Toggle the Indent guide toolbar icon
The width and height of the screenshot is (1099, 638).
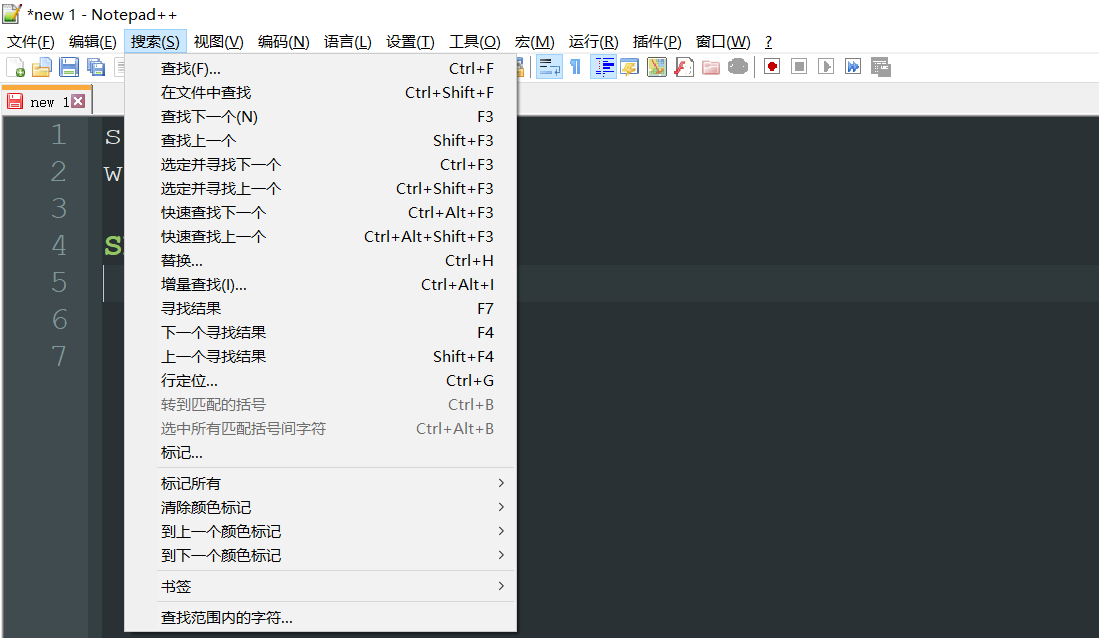(x=603, y=67)
